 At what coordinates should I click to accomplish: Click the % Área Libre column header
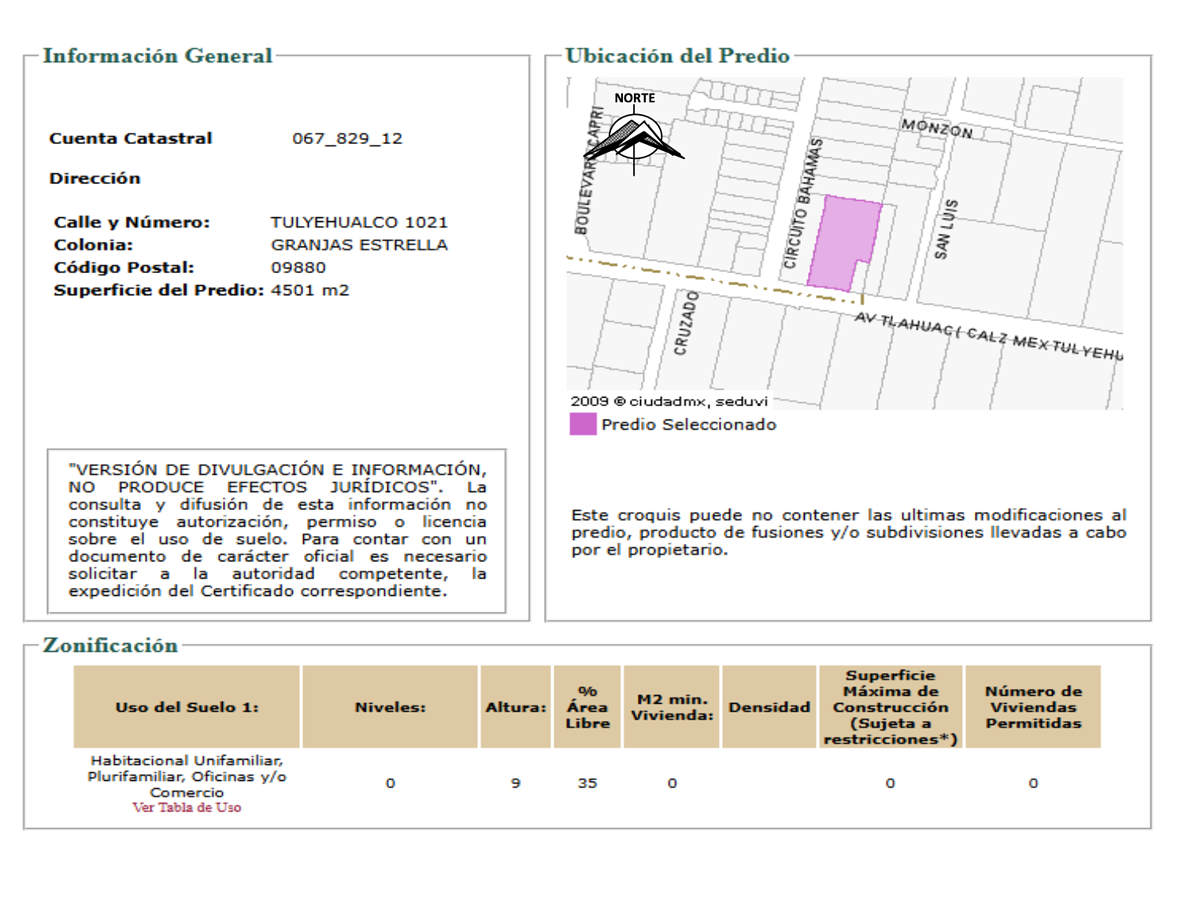click(x=587, y=707)
